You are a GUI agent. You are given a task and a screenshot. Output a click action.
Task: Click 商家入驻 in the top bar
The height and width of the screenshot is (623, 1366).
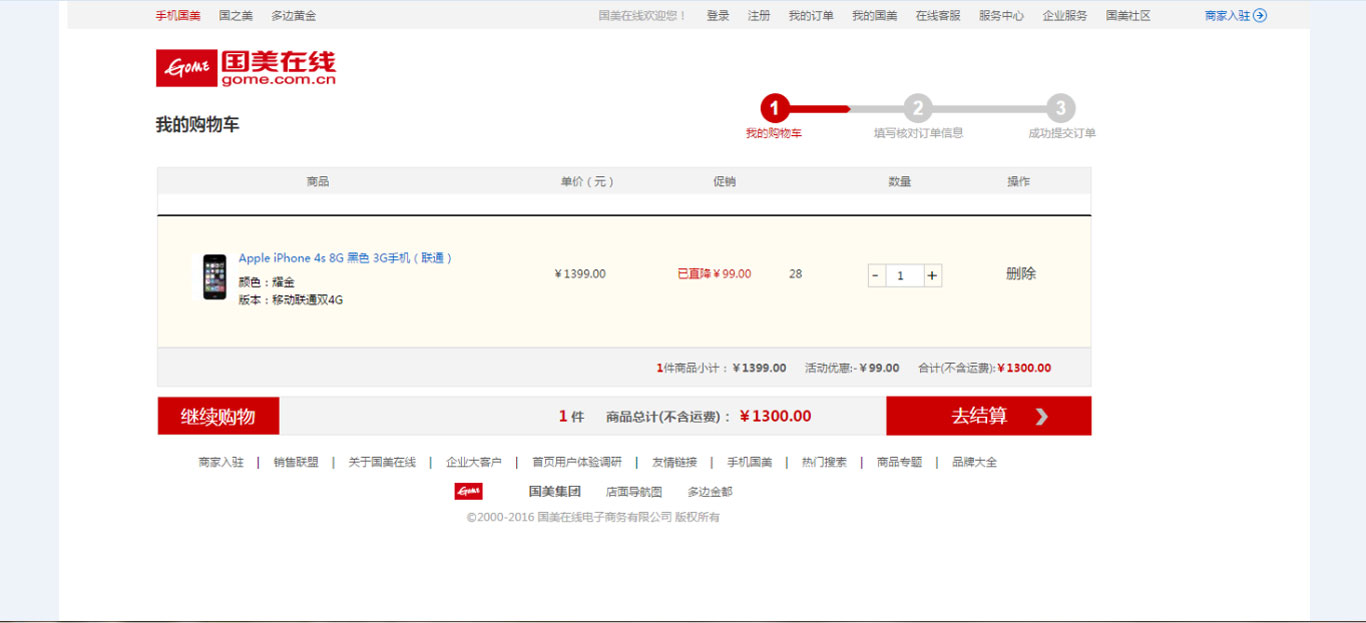(1227, 15)
